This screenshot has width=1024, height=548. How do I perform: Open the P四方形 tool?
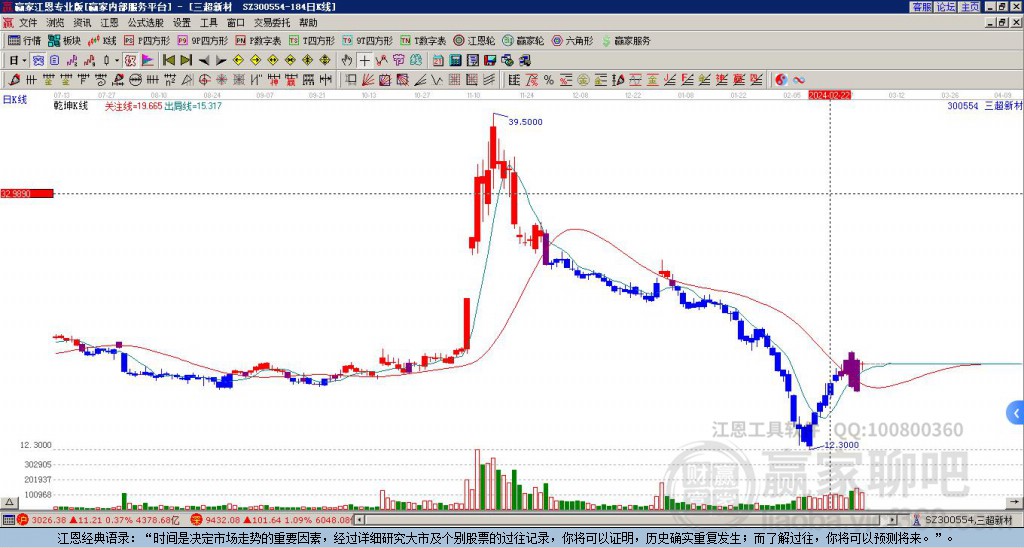click(147, 40)
